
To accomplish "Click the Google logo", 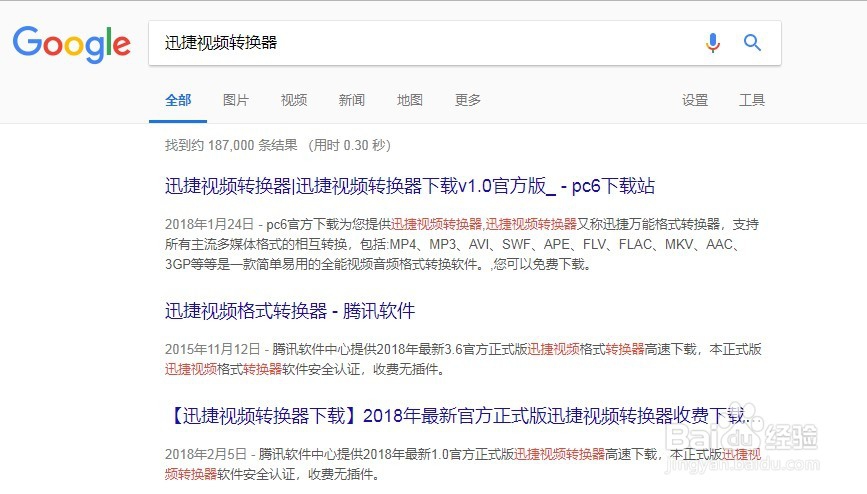I will pos(71,44).
